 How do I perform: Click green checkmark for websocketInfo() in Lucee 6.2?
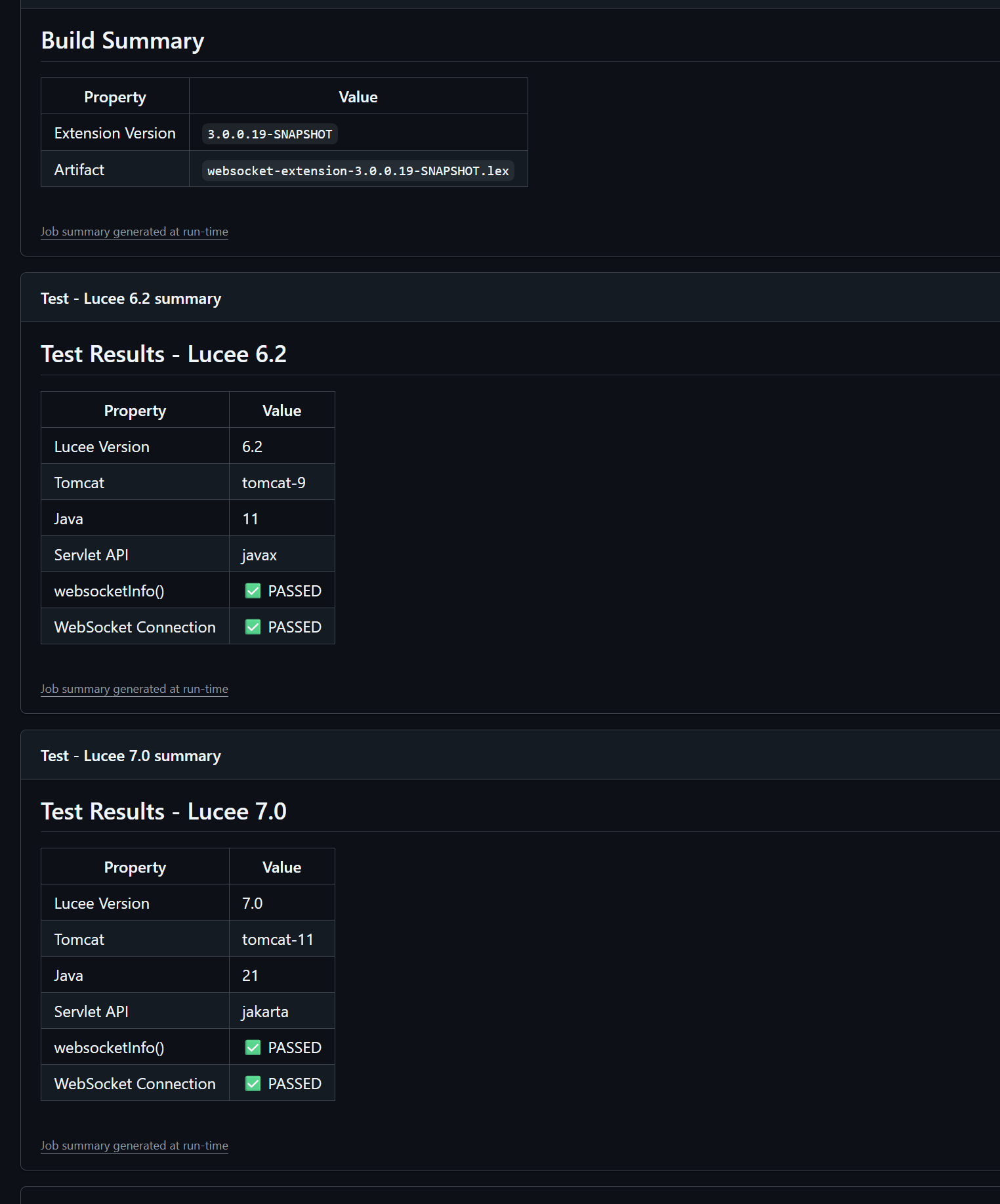253,591
